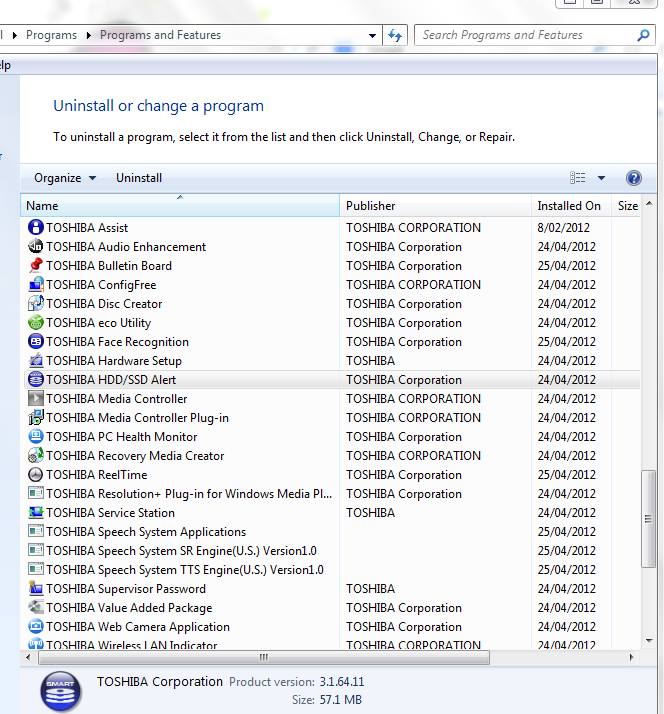Open the address bar history dropdown

click(x=373, y=35)
